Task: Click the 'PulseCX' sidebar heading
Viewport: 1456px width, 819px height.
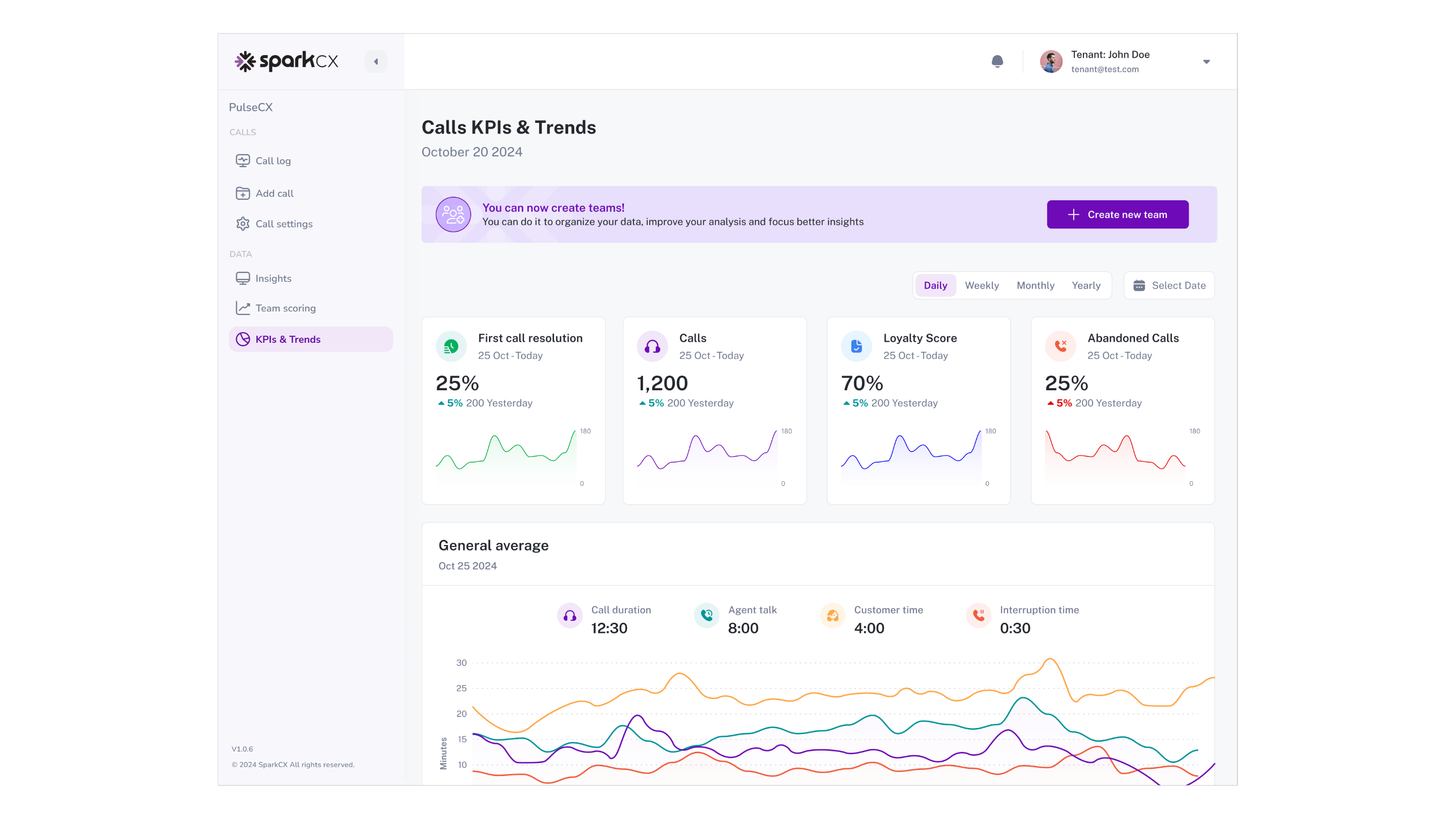Action: click(x=250, y=107)
